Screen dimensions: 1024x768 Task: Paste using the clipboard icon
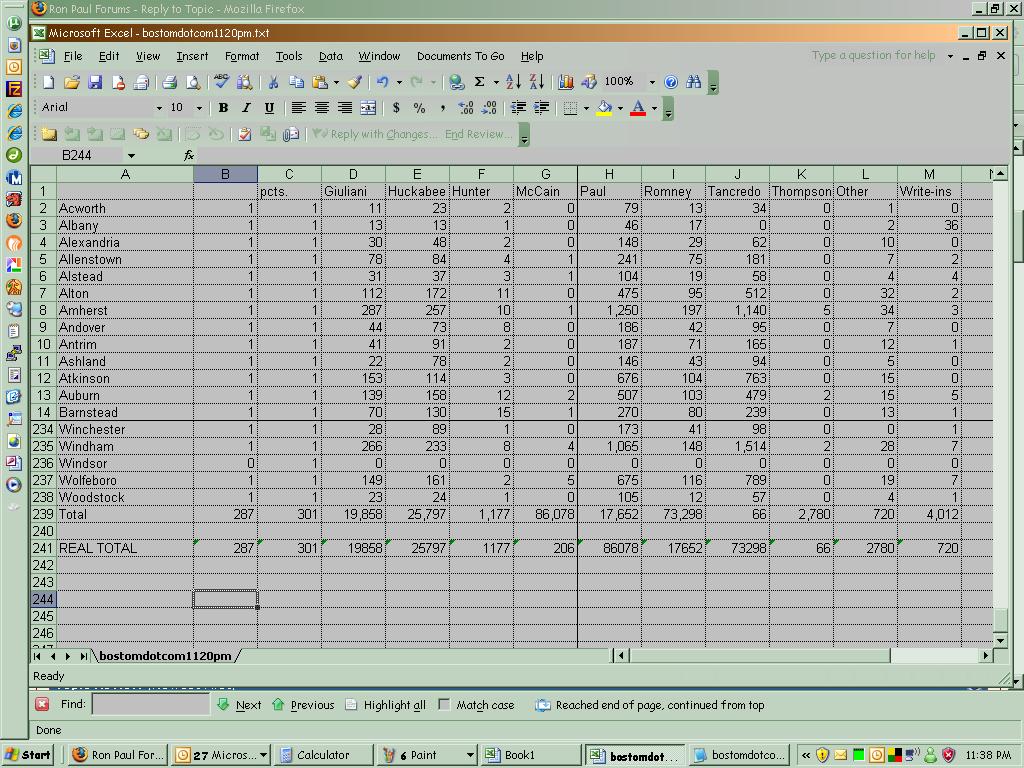coord(320,82)
